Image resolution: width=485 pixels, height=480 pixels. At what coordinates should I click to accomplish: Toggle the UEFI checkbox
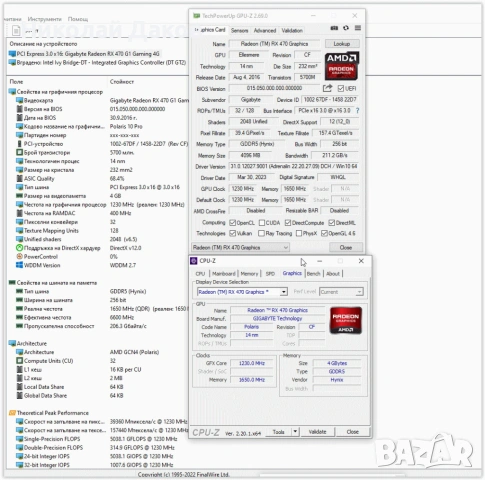tap(340, 88)
